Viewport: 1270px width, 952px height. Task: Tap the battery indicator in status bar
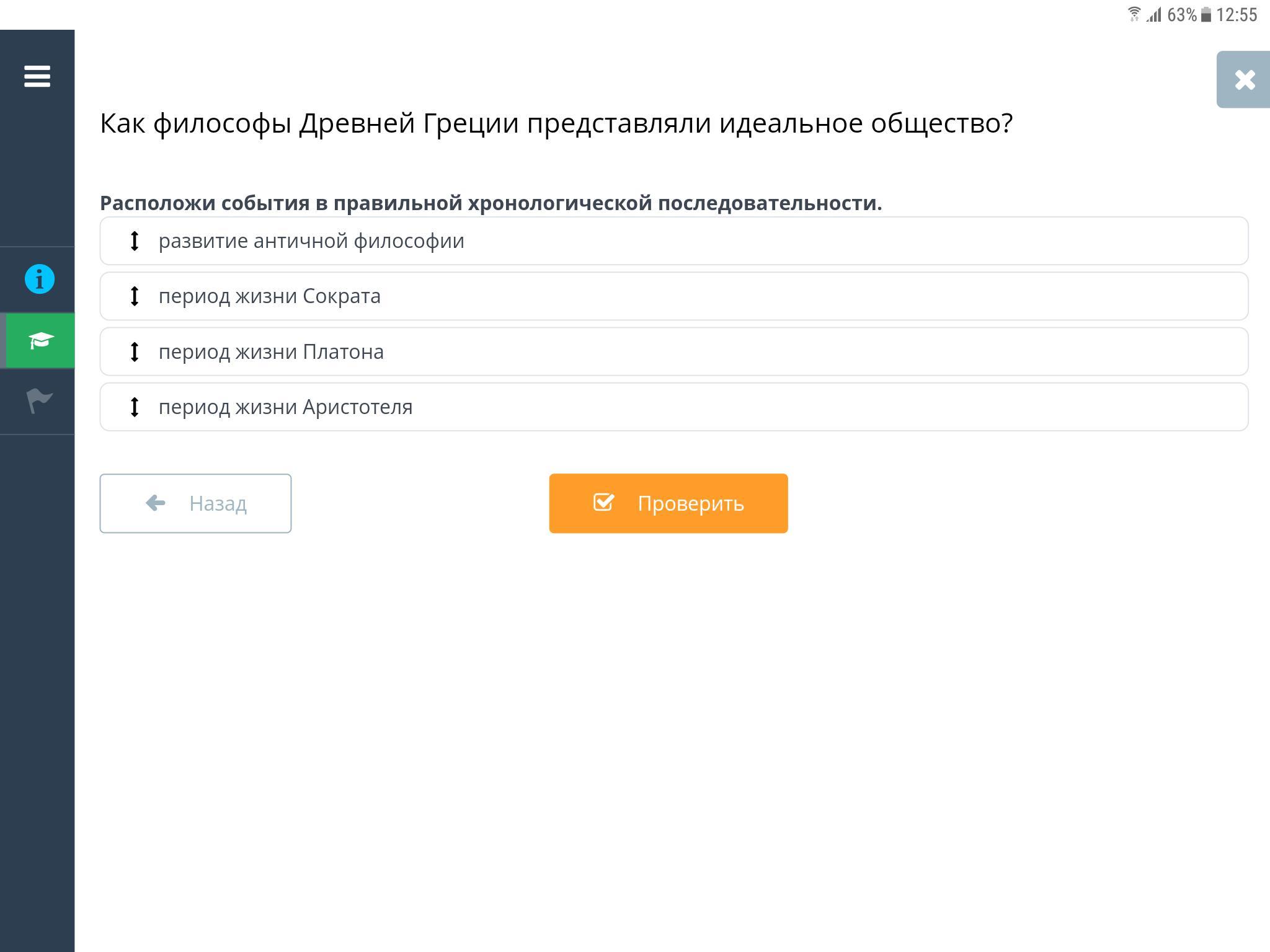[1206, 14]
